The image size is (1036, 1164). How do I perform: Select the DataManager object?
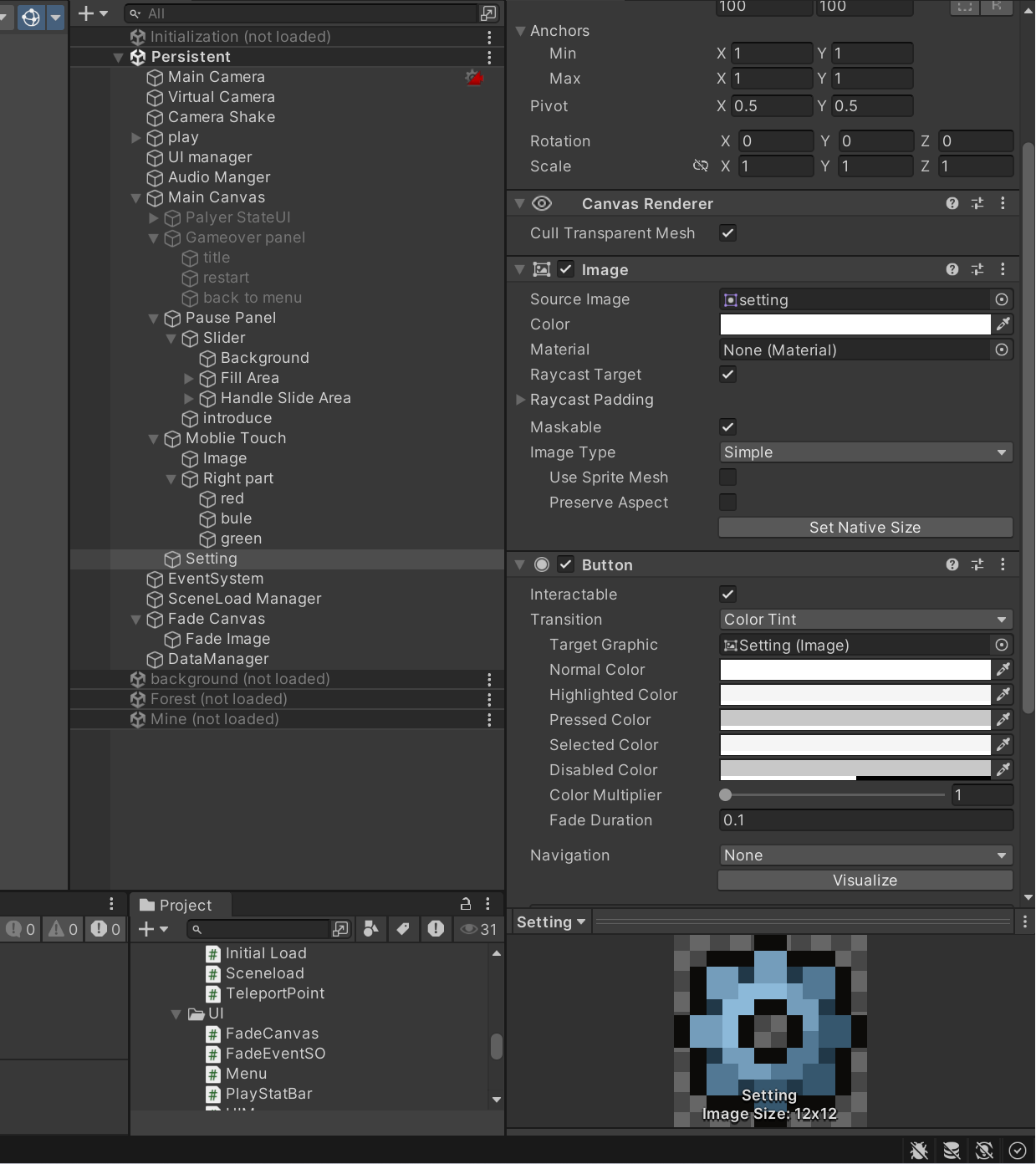[218, 659]
